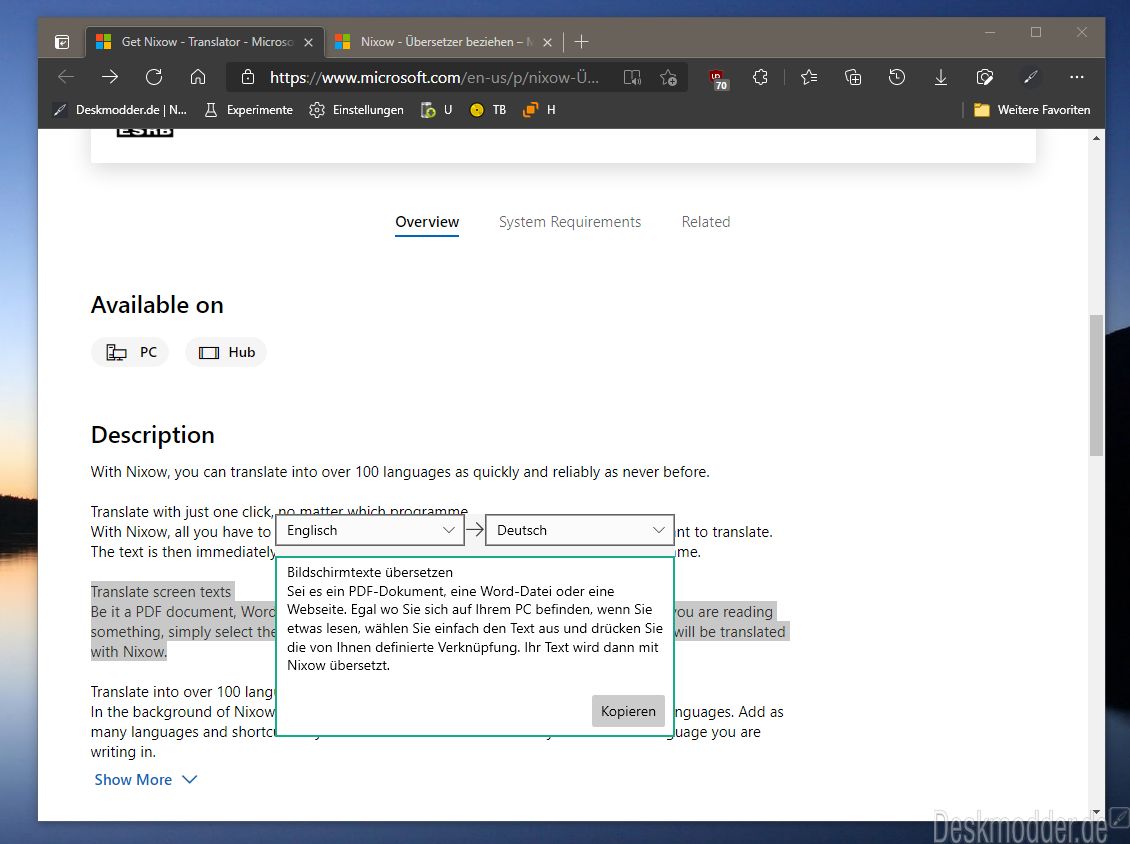Click the Deskmodder pen toolbar icon

pos(1031,77)
